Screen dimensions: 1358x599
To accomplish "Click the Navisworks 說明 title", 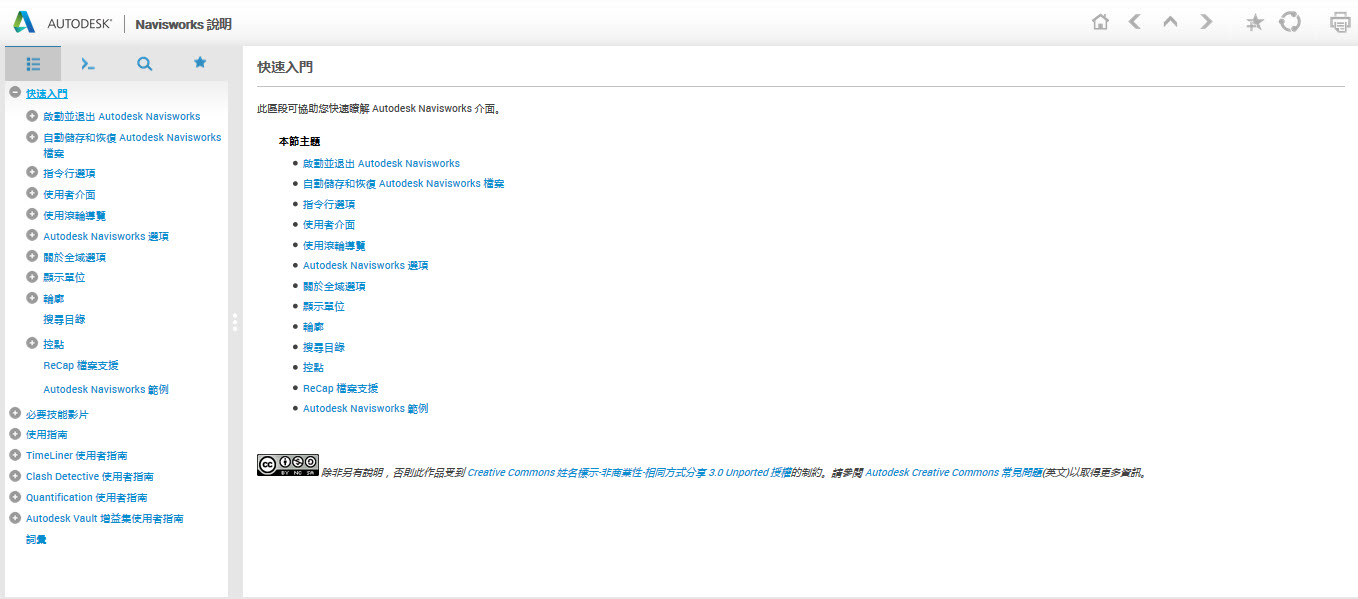I will pos(183,23).
